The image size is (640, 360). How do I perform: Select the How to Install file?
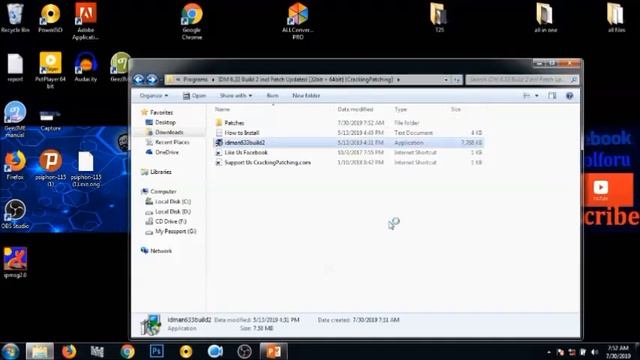(x=242, y=133)
